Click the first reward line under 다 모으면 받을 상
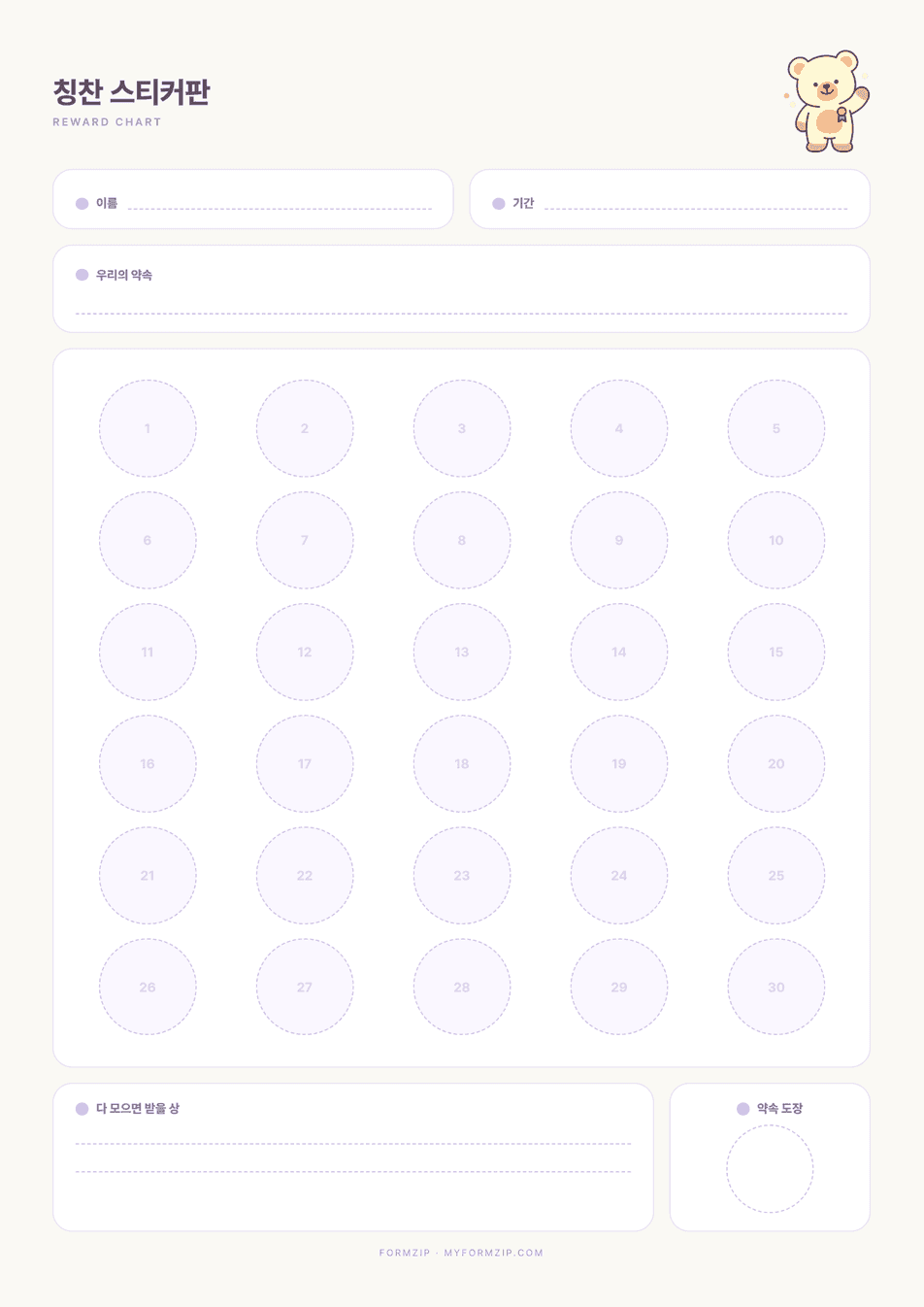The width and height of the screenshot is (924, 1307). point(353,1144)
